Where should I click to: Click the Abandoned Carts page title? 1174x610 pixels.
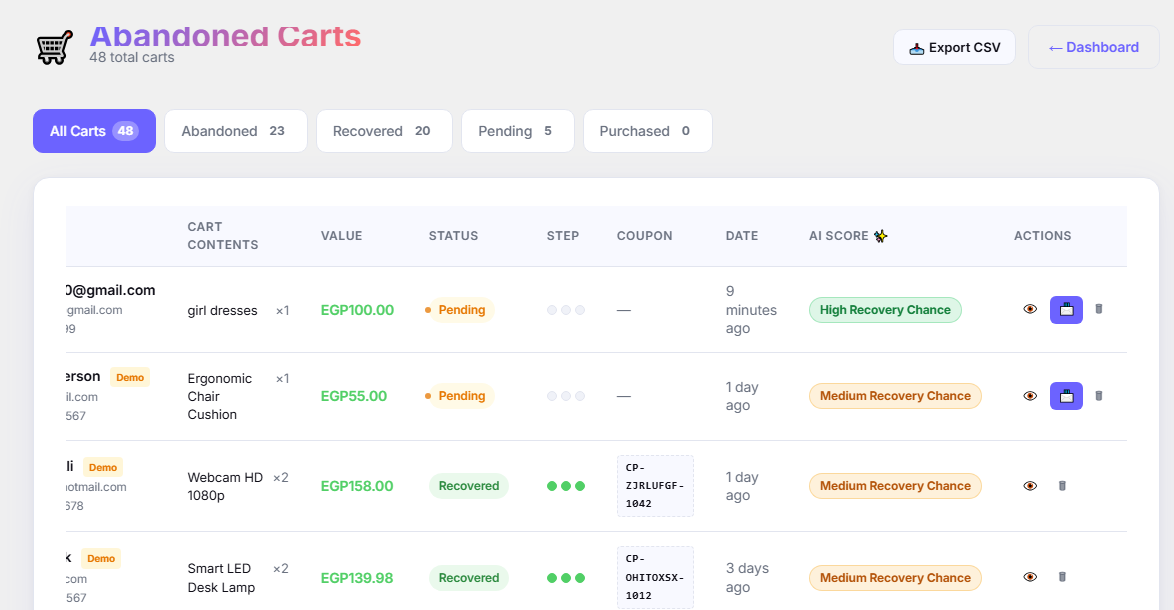point(225,35)
